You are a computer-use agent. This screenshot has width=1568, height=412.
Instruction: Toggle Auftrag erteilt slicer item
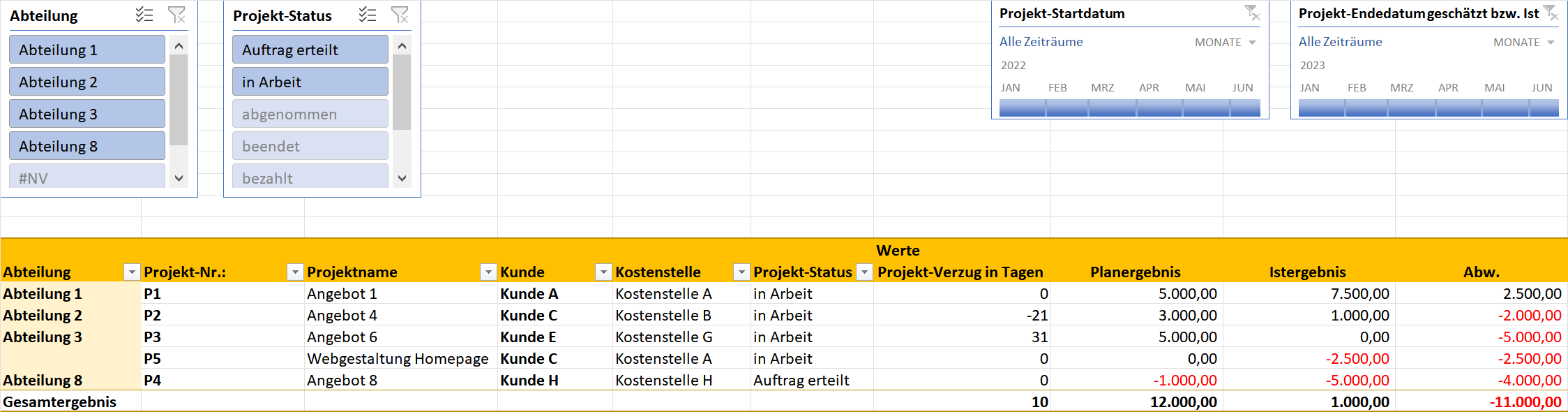pyautogui.click(x=310, y=50)
